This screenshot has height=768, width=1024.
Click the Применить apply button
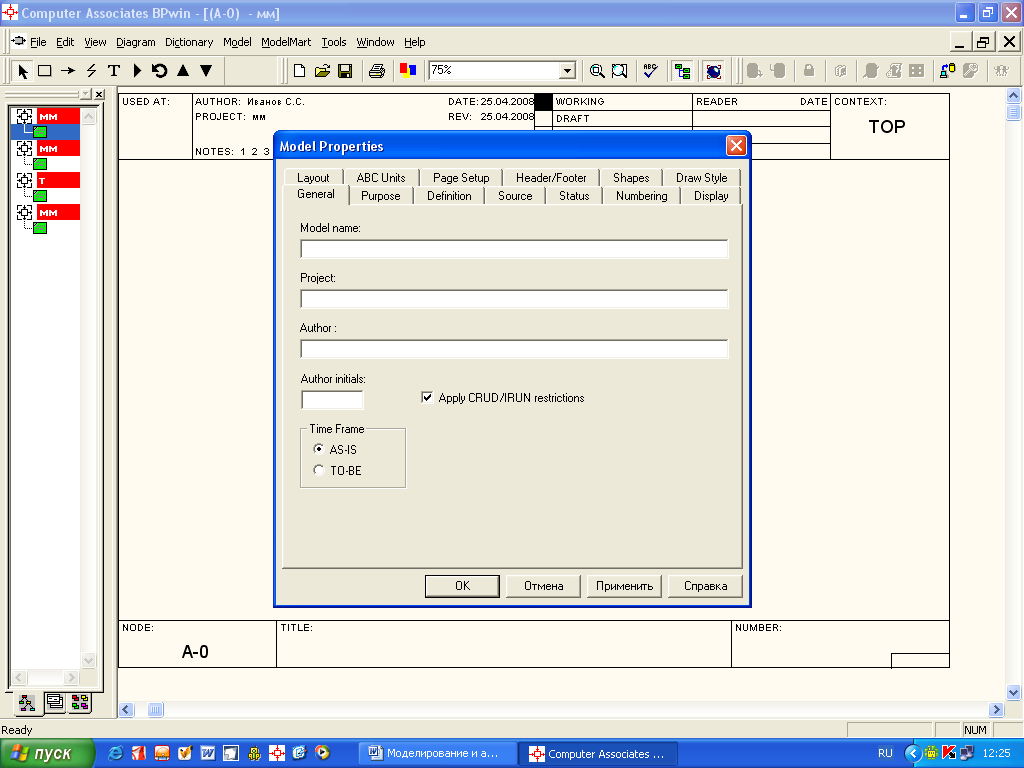[624, 586]
